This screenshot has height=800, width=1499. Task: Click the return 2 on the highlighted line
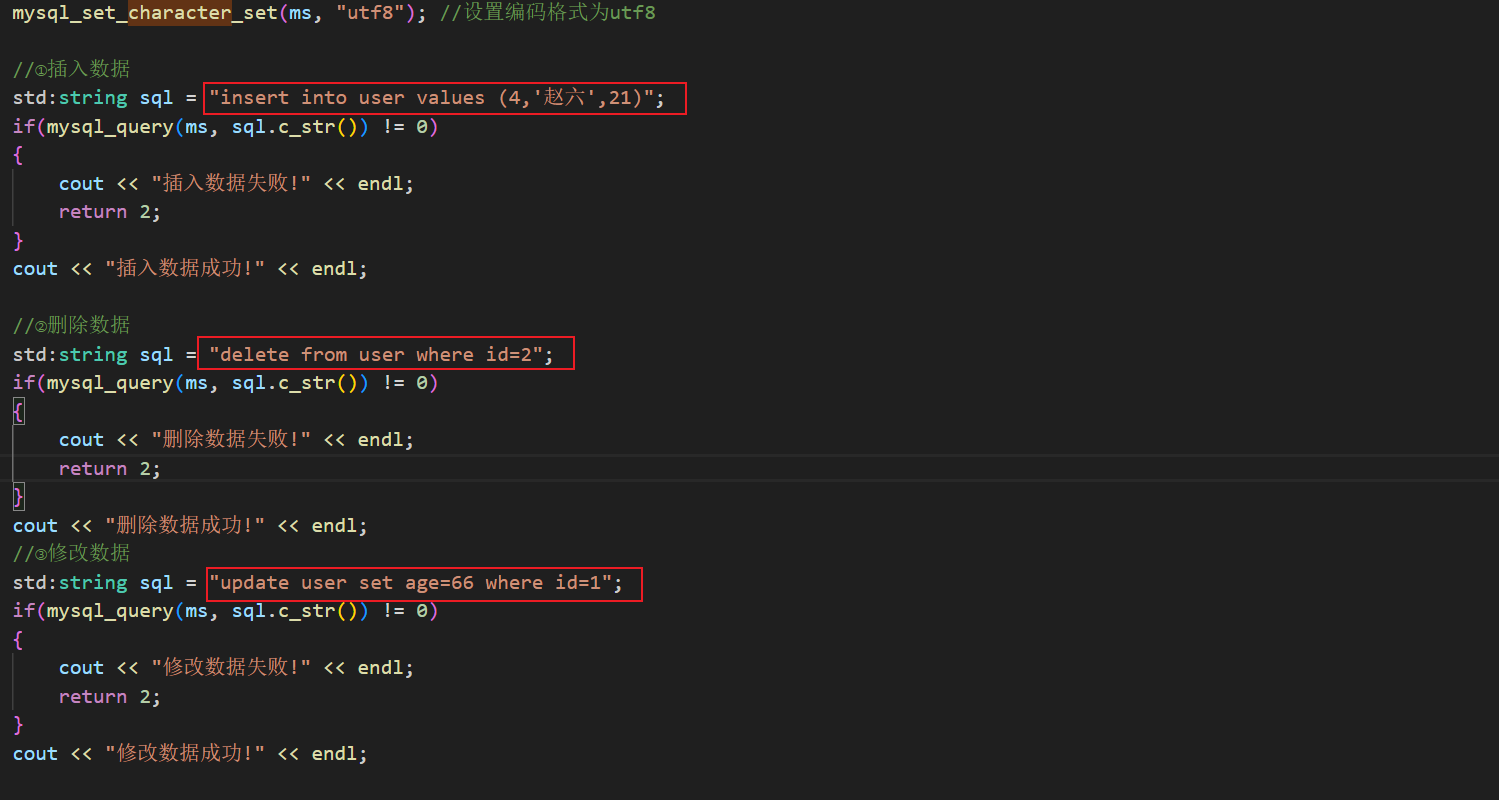coord(110,469)
